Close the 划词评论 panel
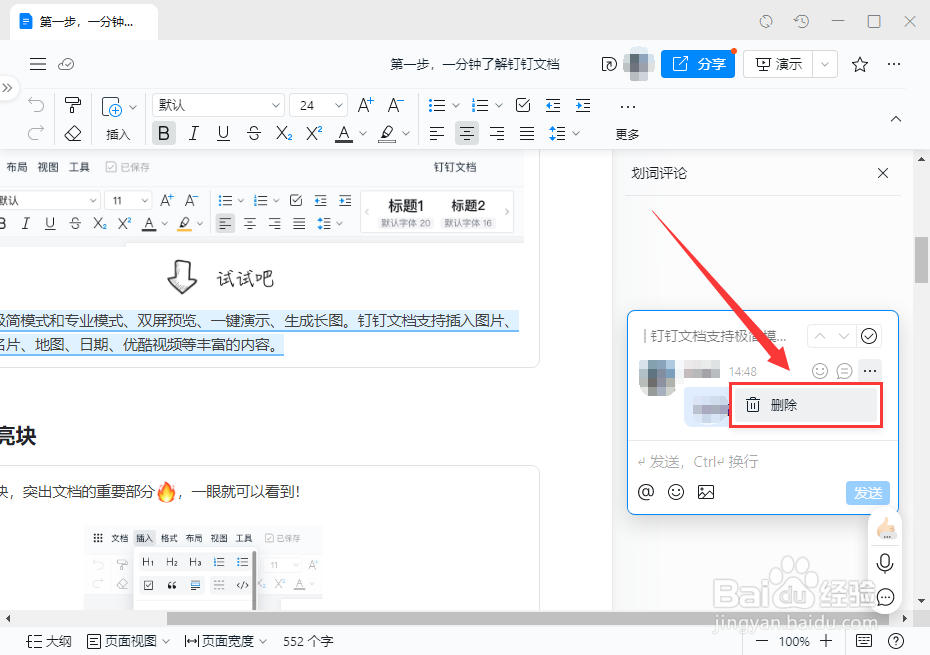 pyautogui.click(x=883, y=173)
